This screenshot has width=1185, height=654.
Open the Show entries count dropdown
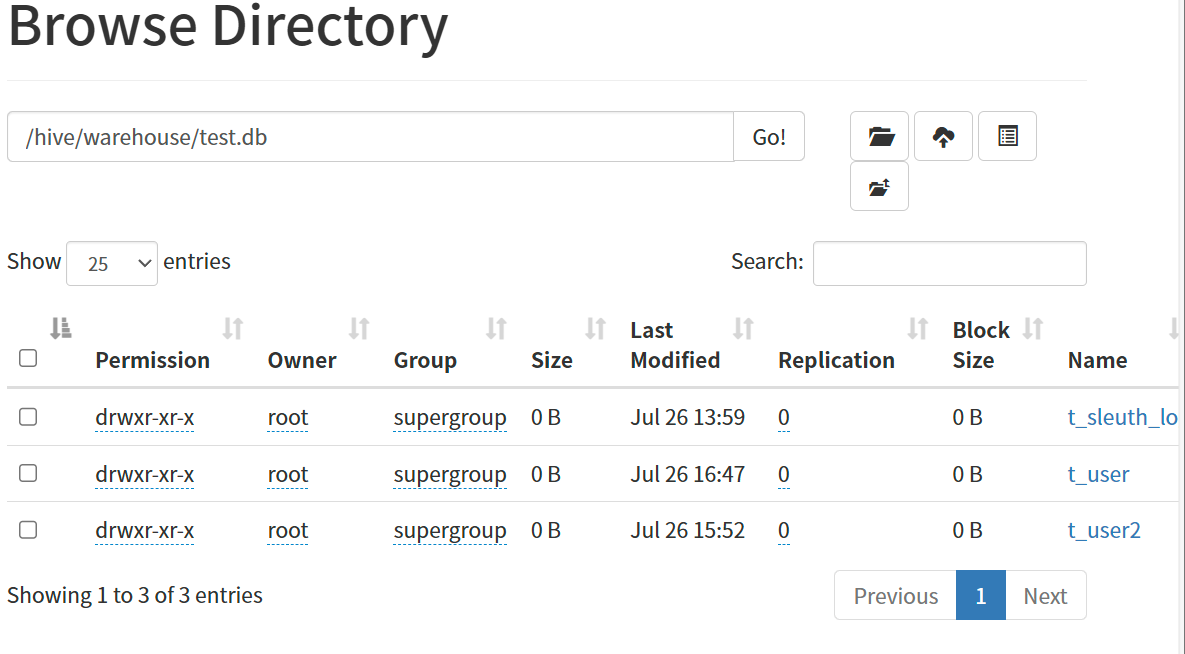pos(112,263)
